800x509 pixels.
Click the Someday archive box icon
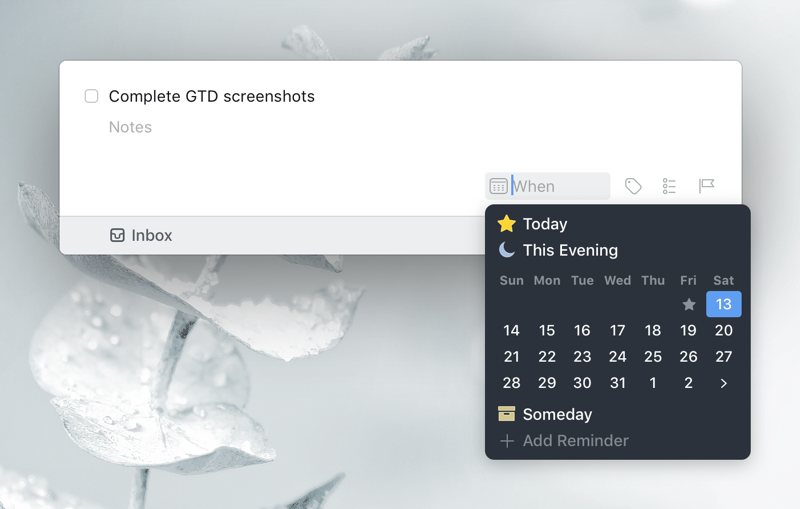[507, 414]
